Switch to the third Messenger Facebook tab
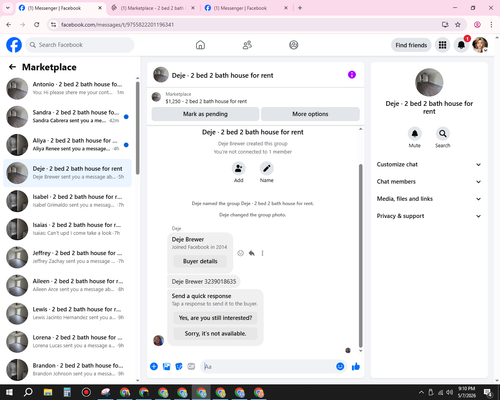 click(x=246, y=8)
